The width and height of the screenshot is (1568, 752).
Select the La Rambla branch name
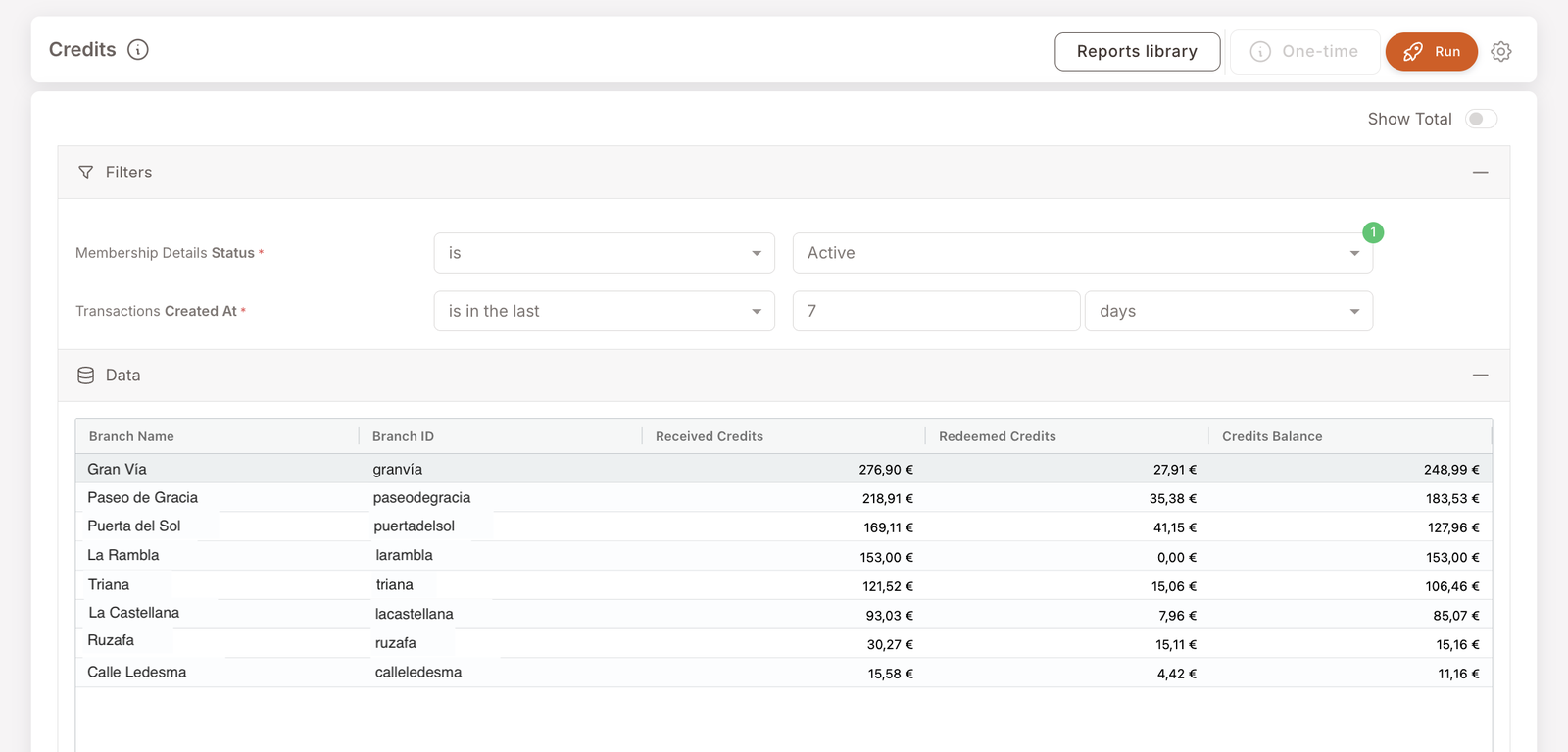click(x=123, y=555)
